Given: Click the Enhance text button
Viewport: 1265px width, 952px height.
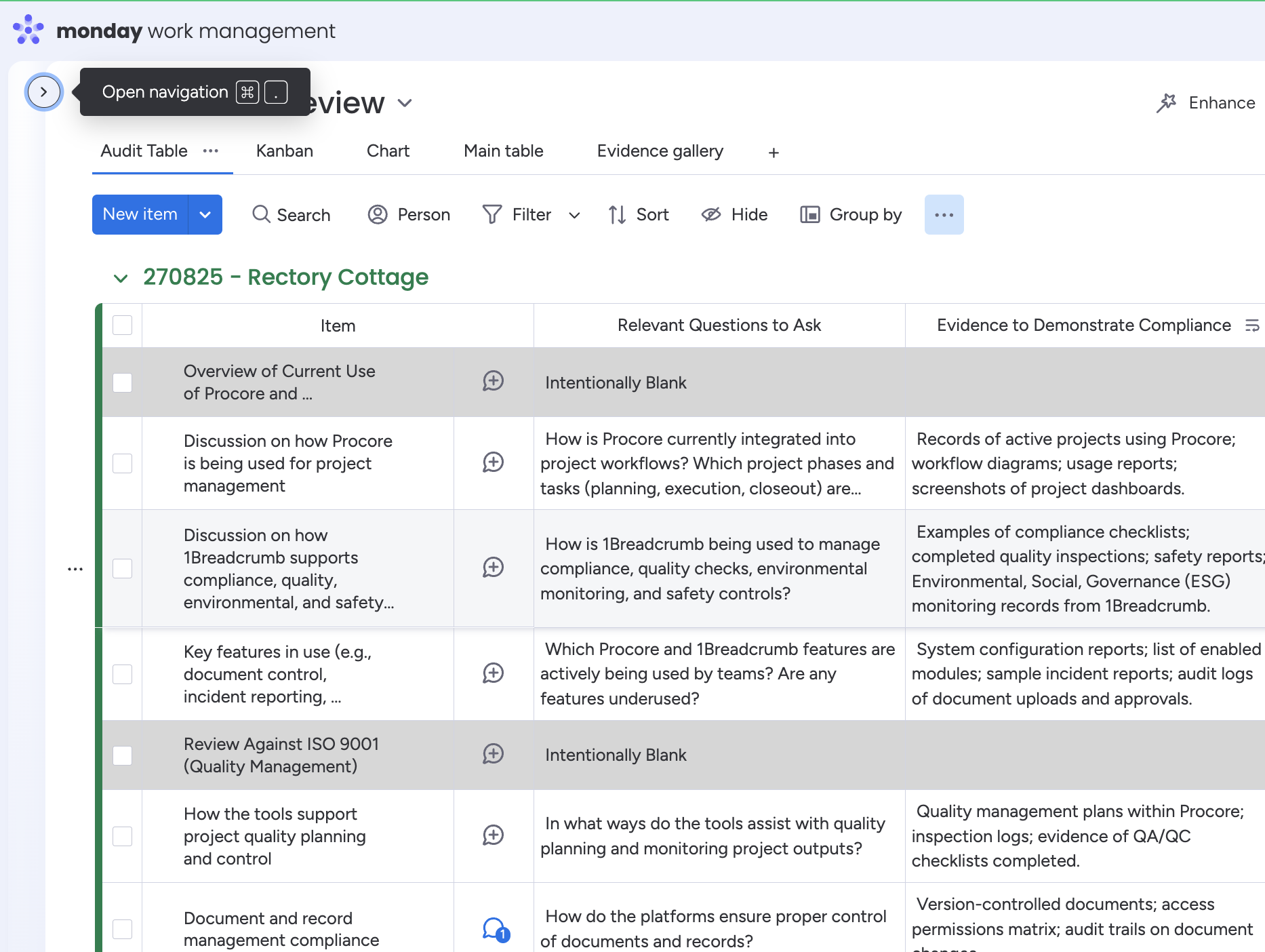Looking at the screenshot, I should pyautogui.click(x=1222, y=102).
